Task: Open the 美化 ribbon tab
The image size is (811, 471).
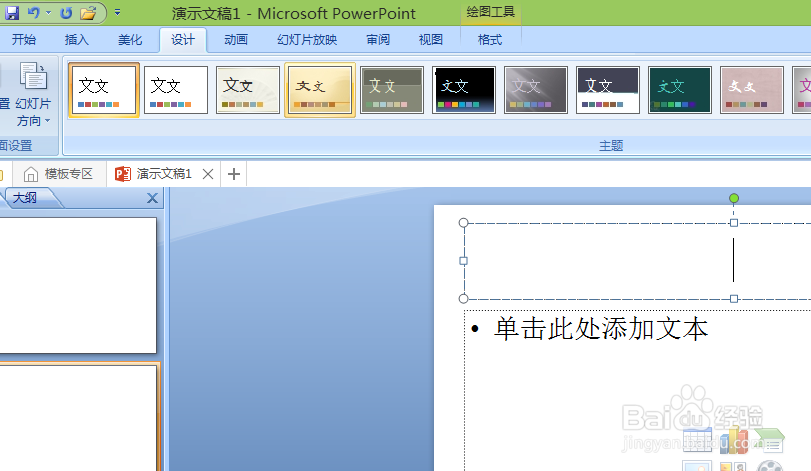Action: 130,40
